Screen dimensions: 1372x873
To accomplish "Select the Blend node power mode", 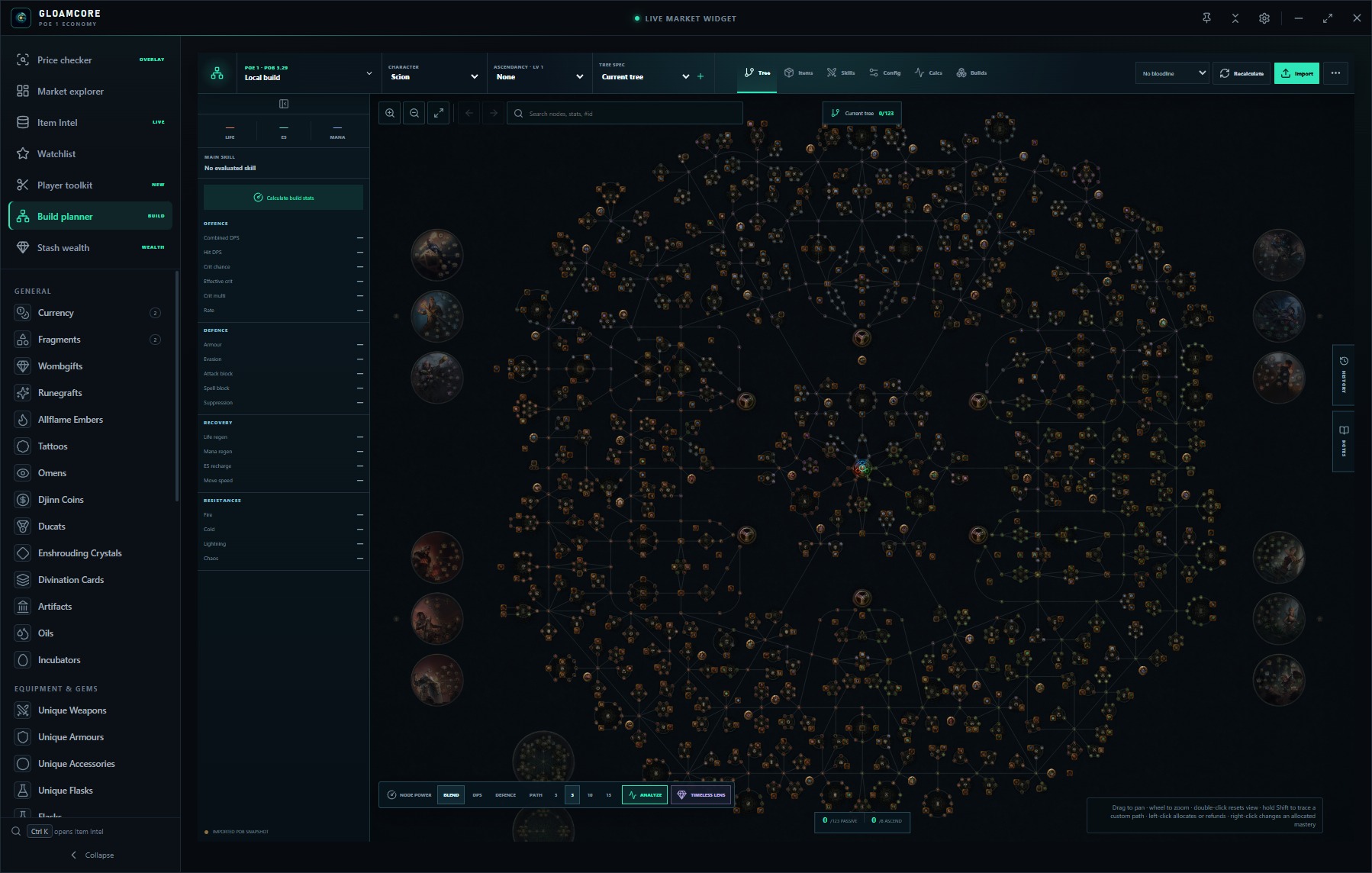I will [451, 795].
